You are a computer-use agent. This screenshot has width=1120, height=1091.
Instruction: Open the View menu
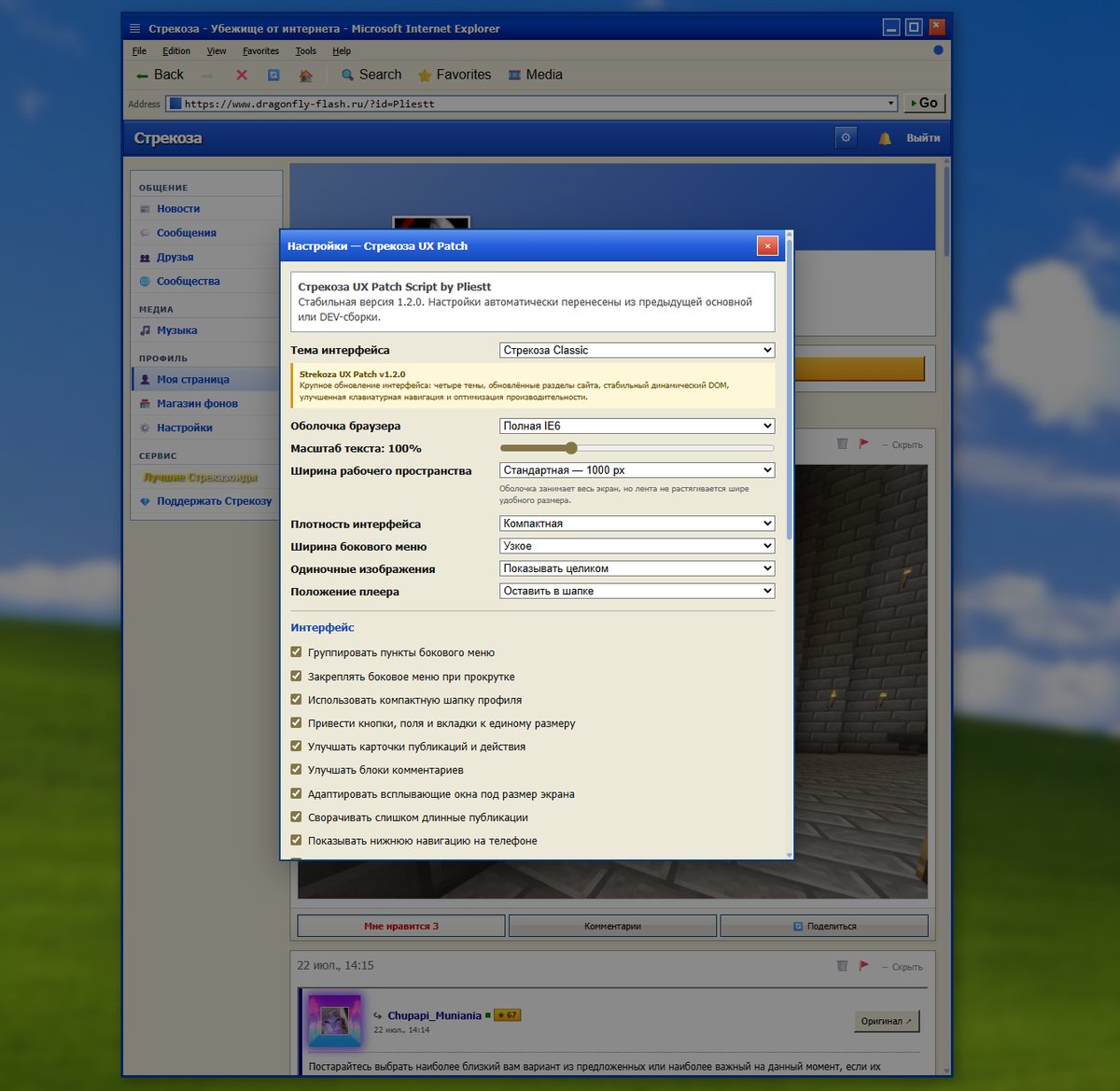[x=217, y=51]
